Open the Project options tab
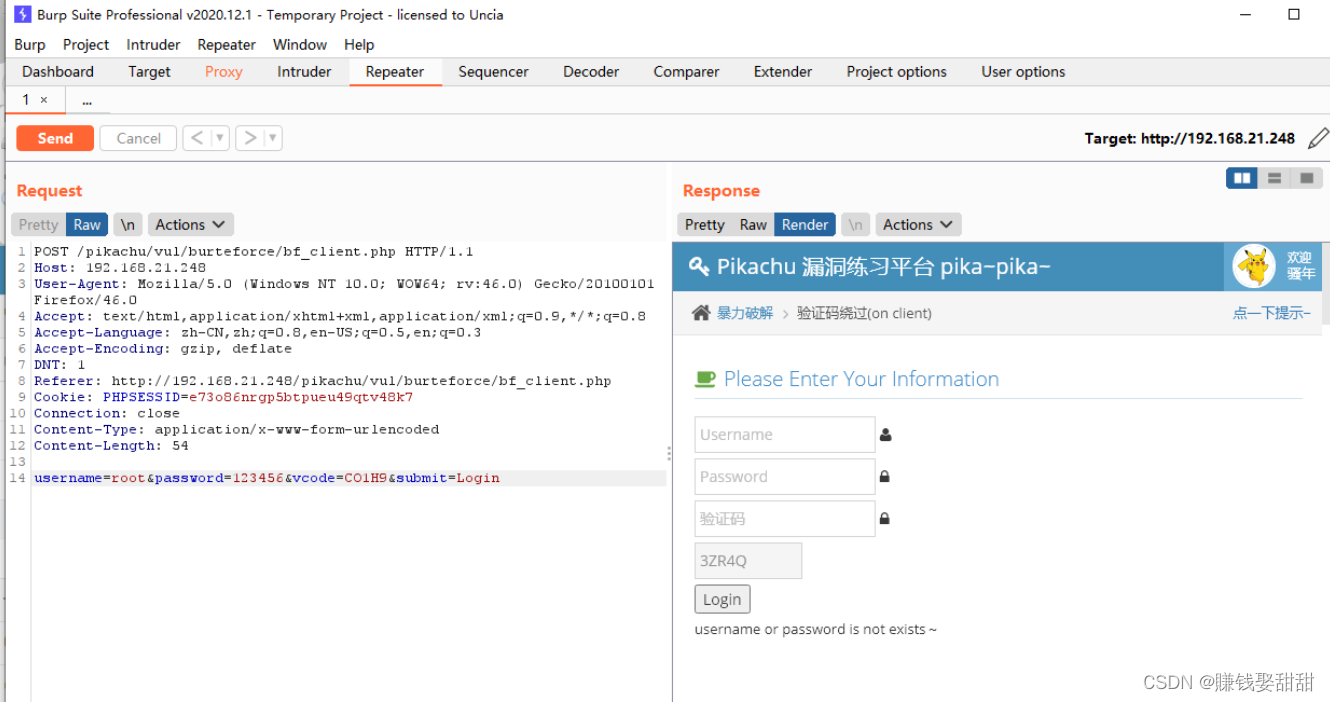The width and height of the screenshot is (1330, 702). [897, 72]
